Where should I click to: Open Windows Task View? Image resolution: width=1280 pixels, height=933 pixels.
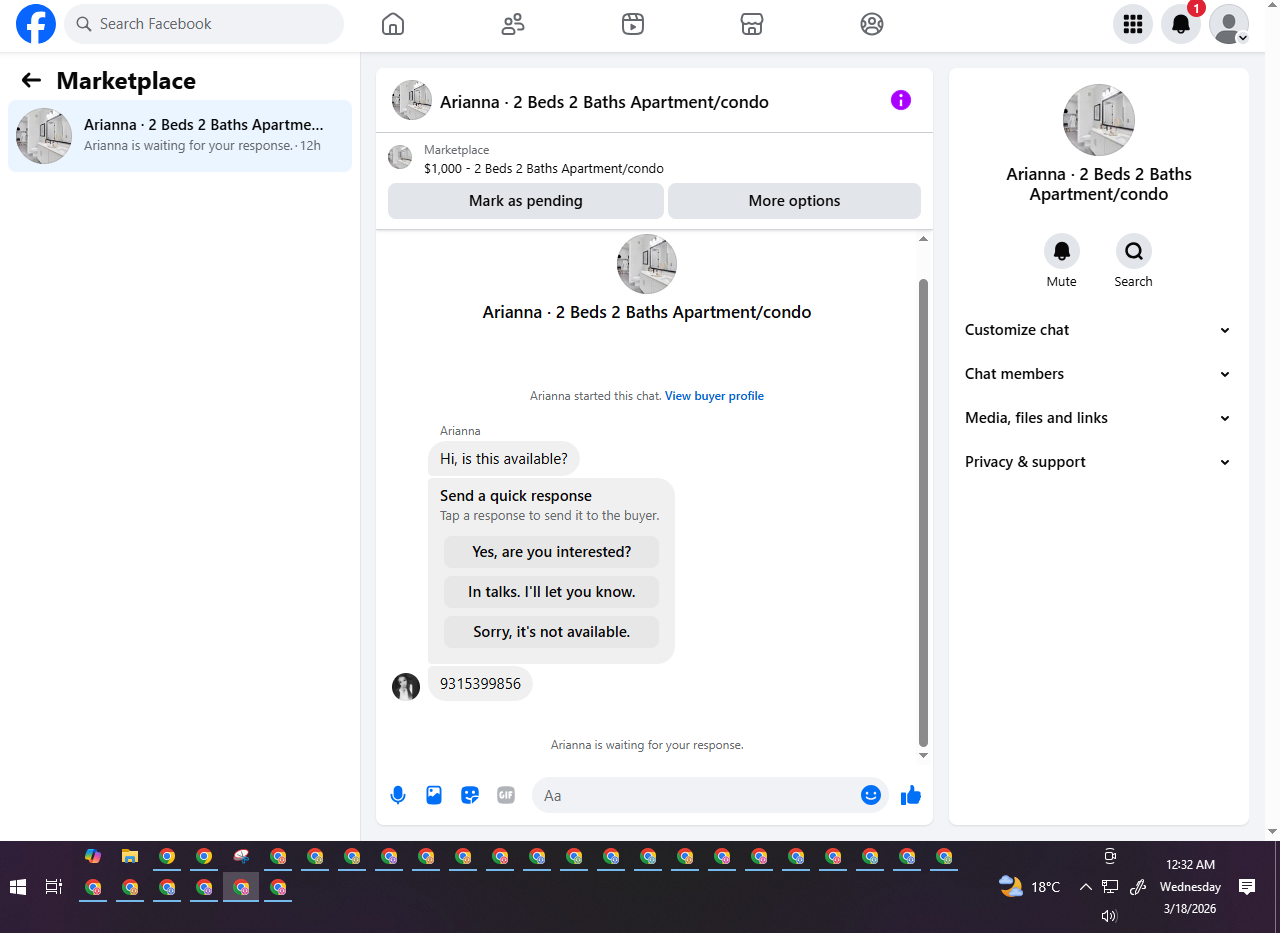(x=54, y=887)
